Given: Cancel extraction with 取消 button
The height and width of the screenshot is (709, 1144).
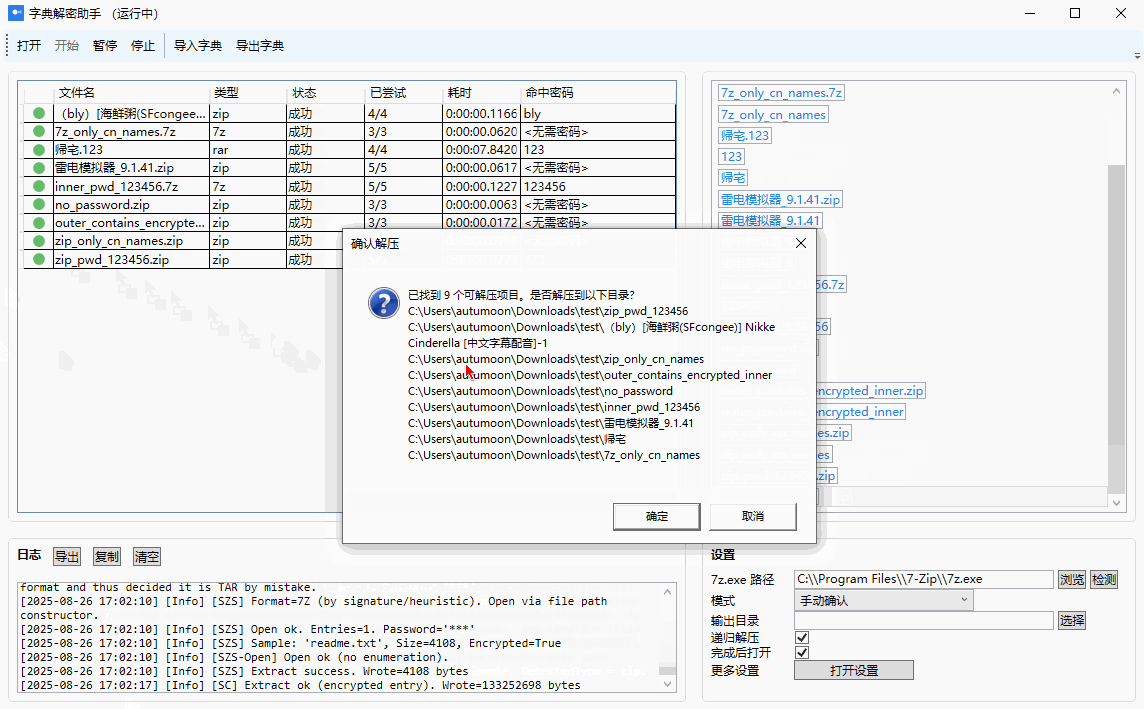Looking at the screenshot, I should point(752,516).
